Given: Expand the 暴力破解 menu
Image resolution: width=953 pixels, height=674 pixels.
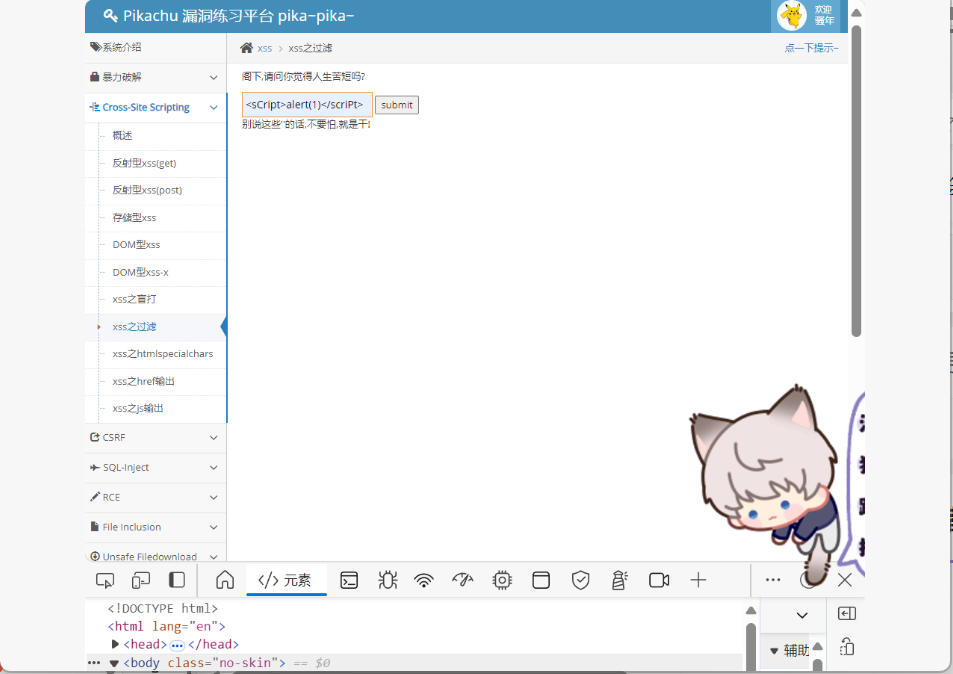Looking at the screenshot, I should [156, 77].
